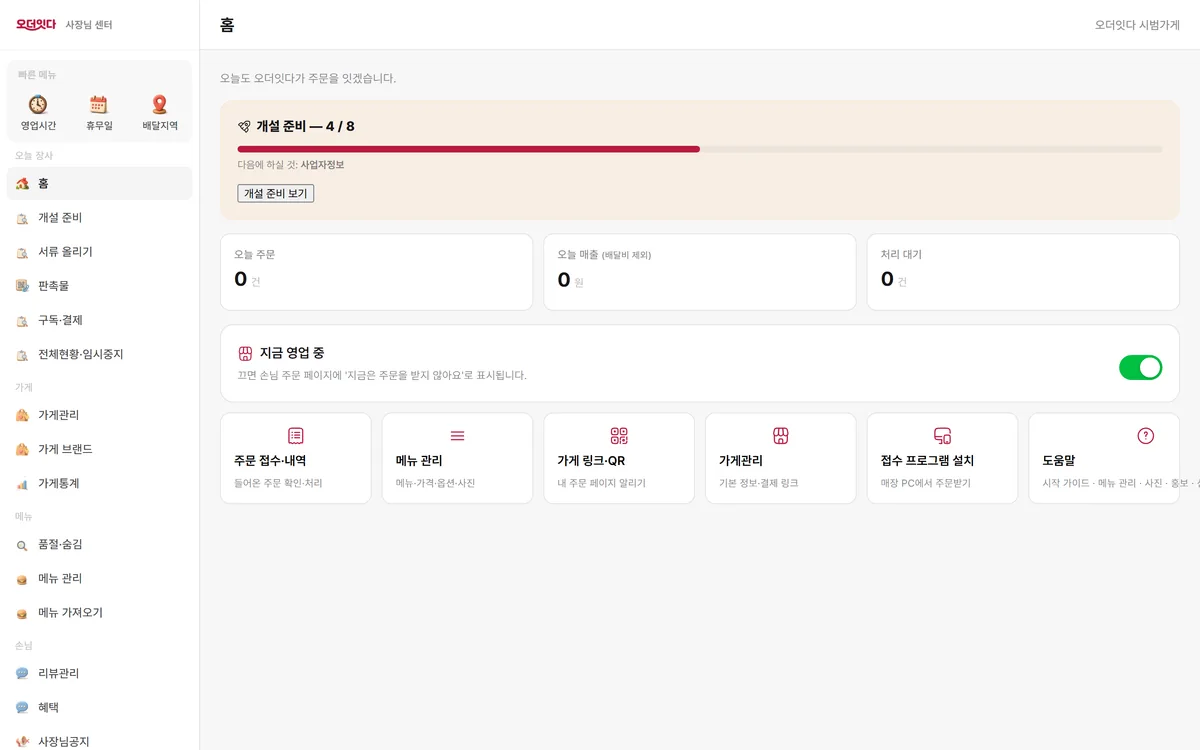Open 구독·결제 sidebar item
Viewport: 1200px width, 750px height.
[x=99, y=320]
